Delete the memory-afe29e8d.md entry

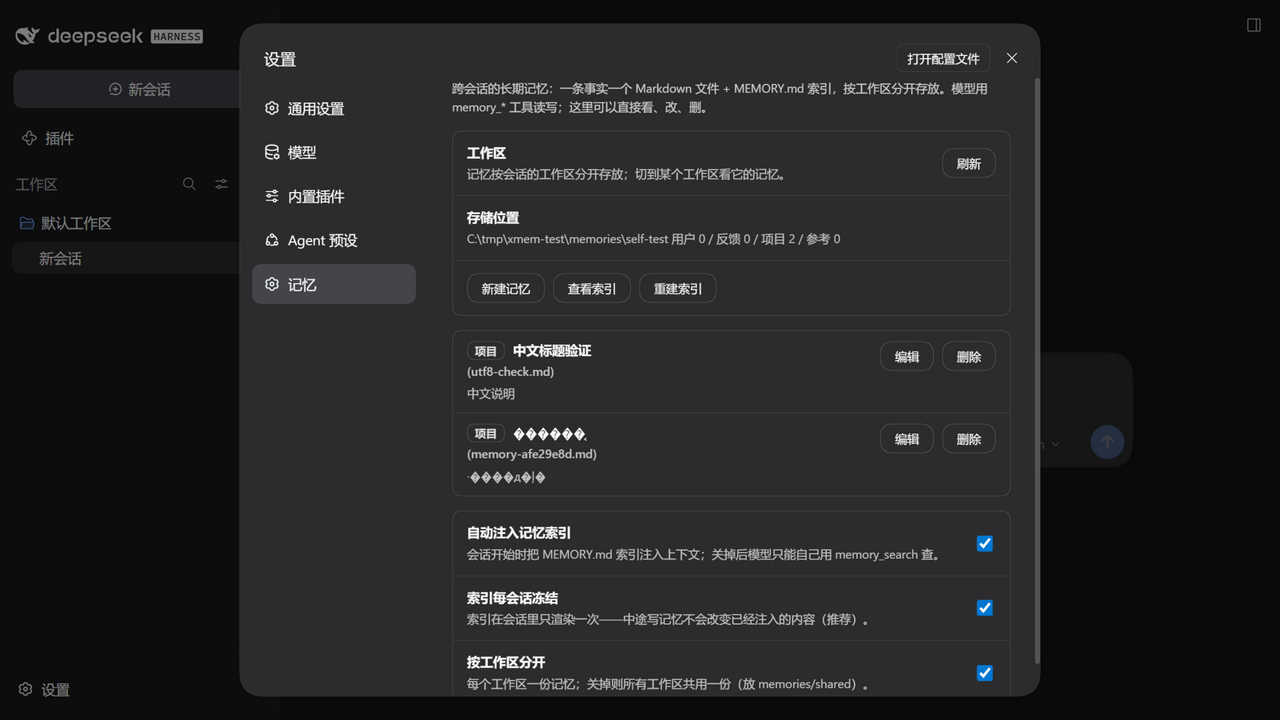click(x=968, y=439)
